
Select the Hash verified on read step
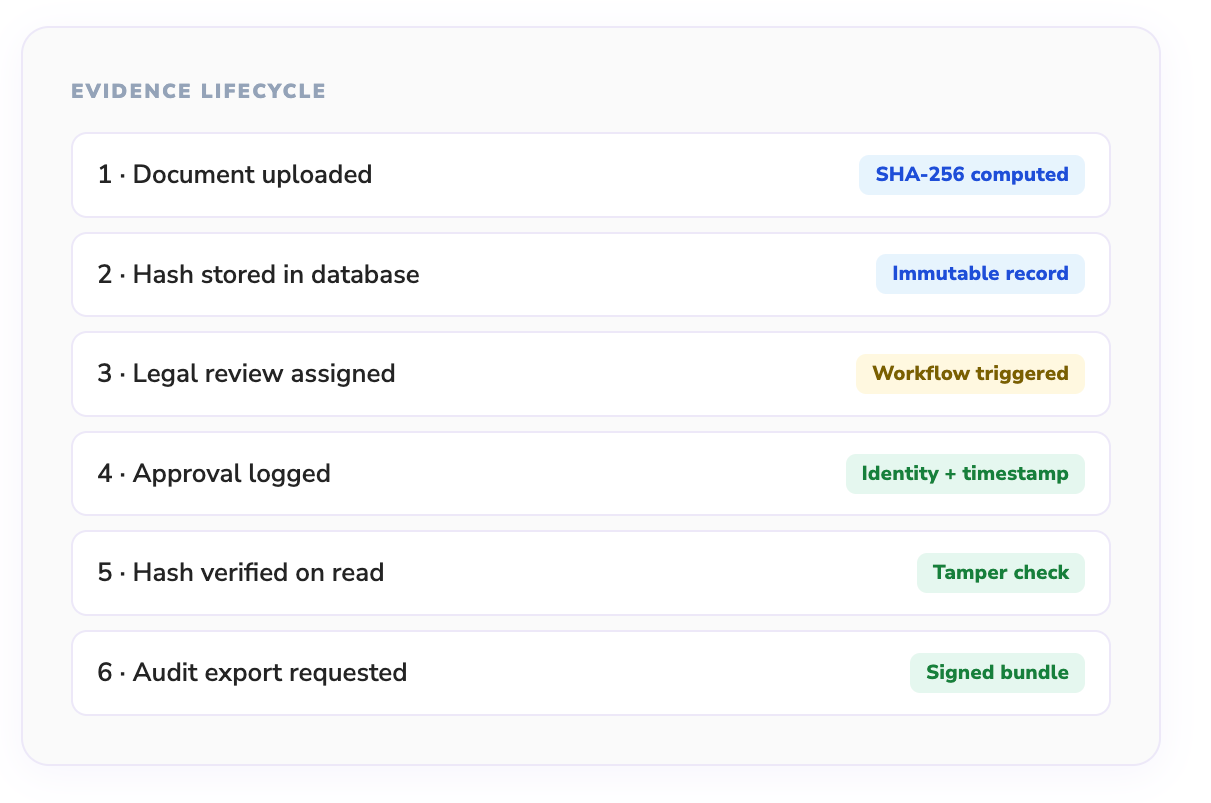pyautogui.click(x=258, y=573)
